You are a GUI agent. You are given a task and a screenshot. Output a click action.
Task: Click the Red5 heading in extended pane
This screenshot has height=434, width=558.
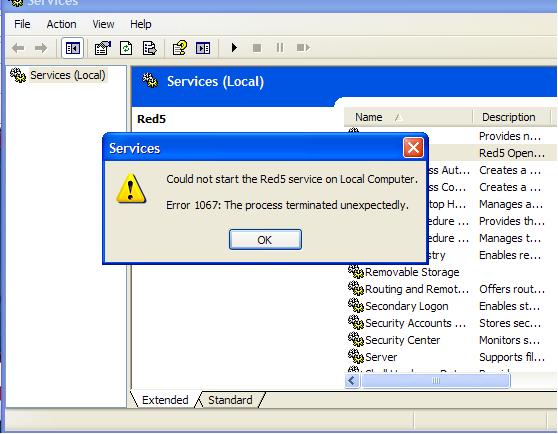click(x=151, y=119)
